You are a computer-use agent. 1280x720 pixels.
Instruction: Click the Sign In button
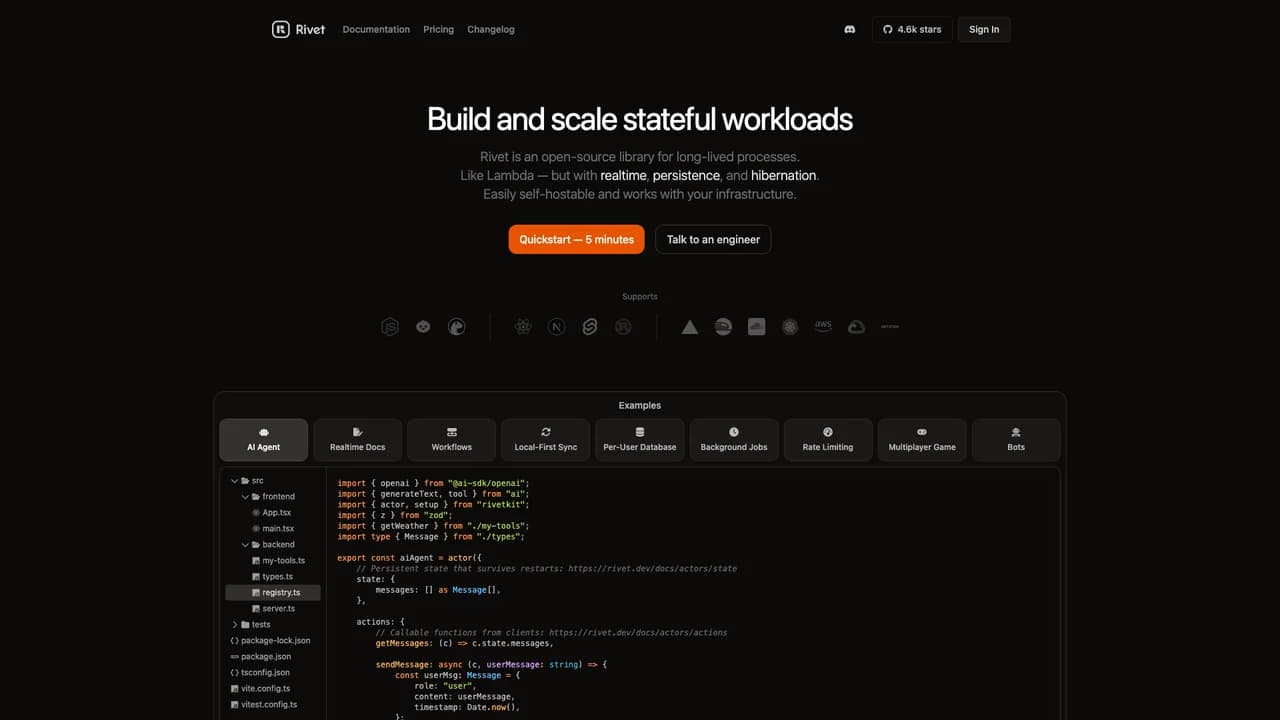984,30
